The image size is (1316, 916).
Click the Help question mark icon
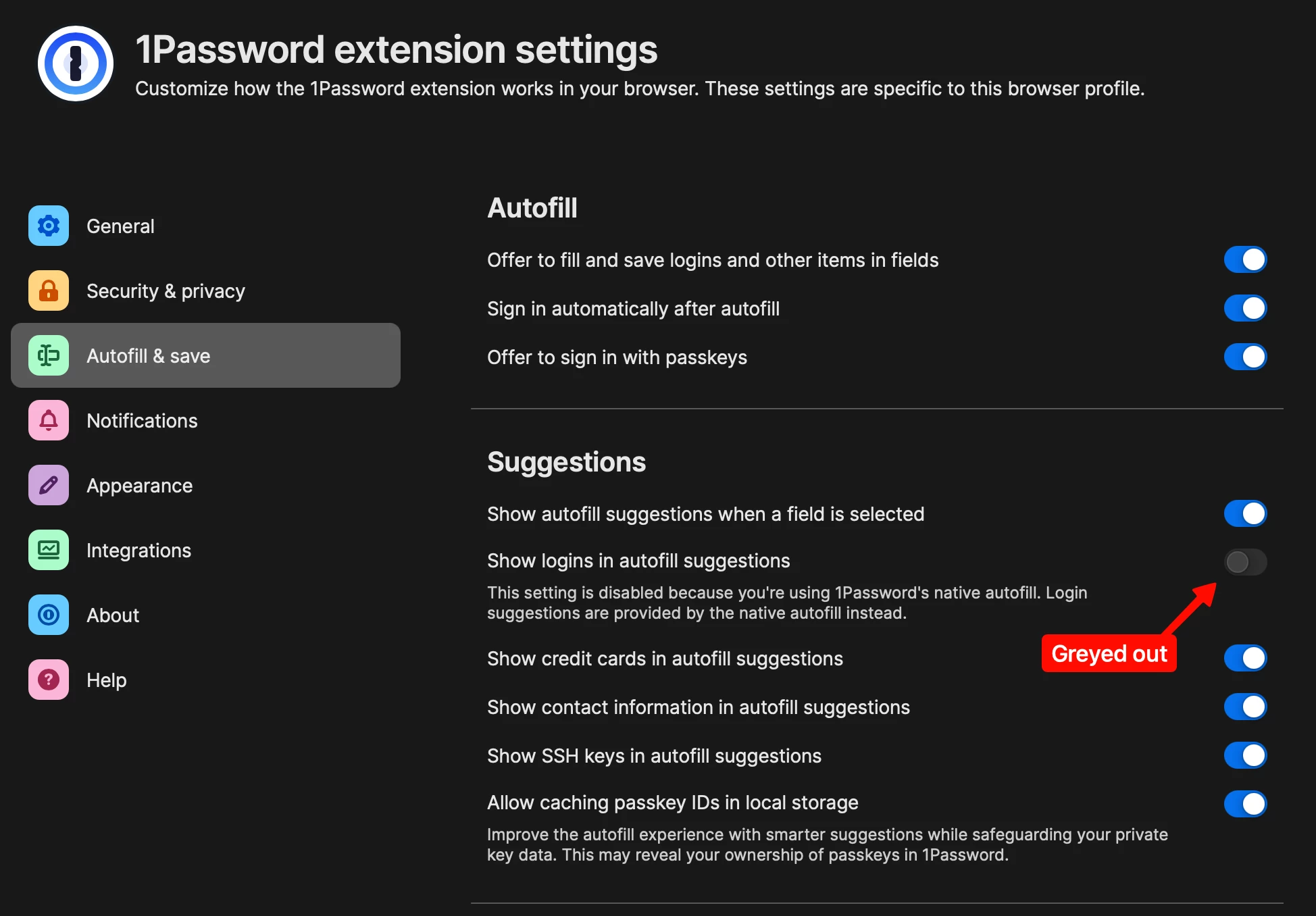pyautogui.click(x=49, y=680)
